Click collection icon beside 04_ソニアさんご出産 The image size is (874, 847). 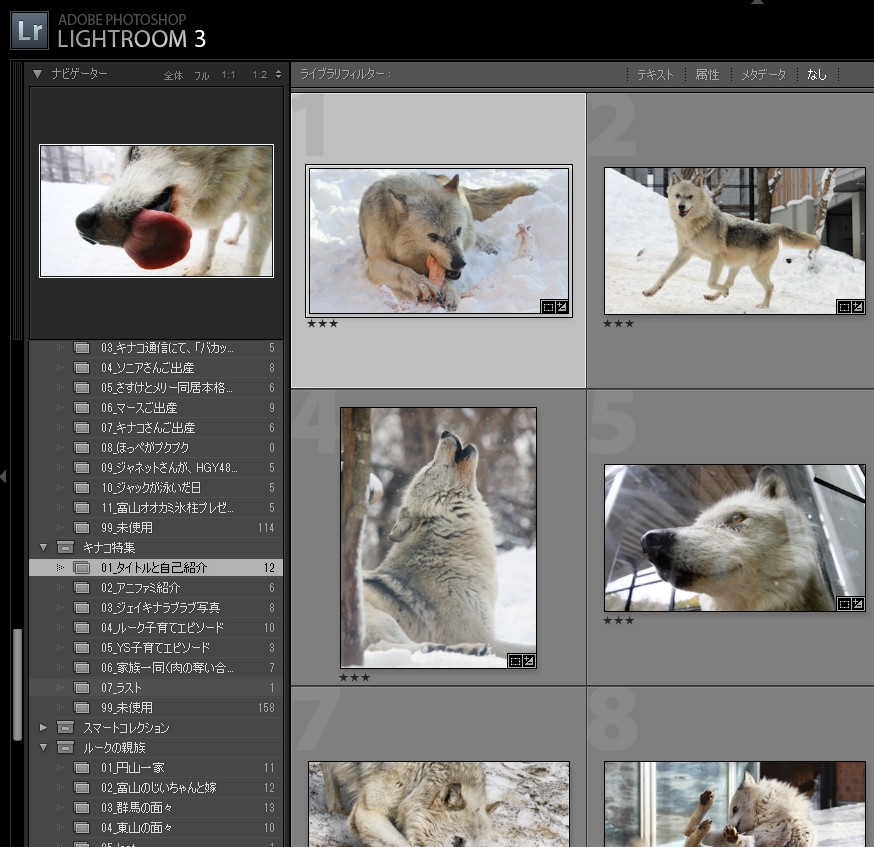(x=82, y=368)
